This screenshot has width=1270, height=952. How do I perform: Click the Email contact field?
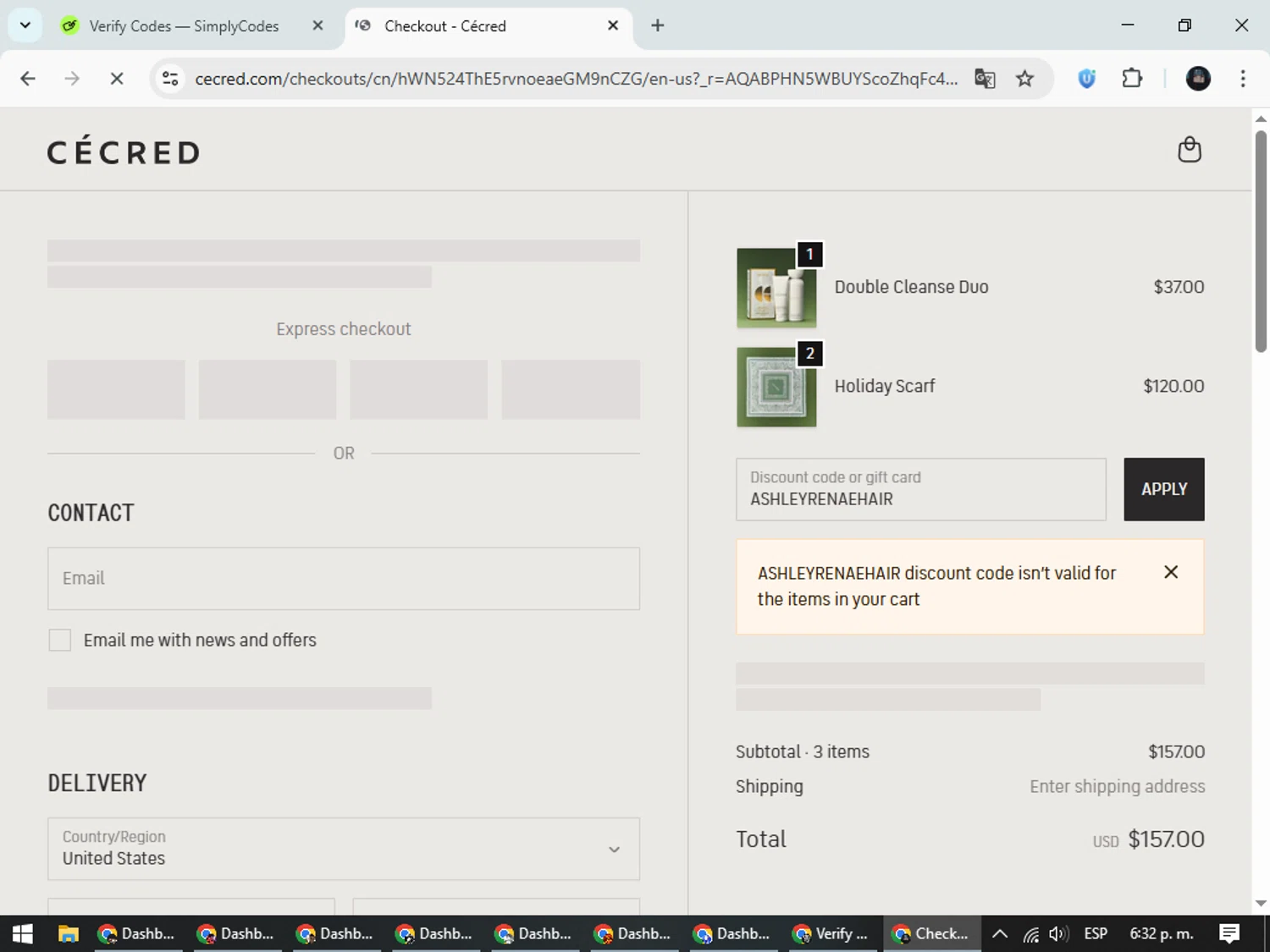coord(344,579)
